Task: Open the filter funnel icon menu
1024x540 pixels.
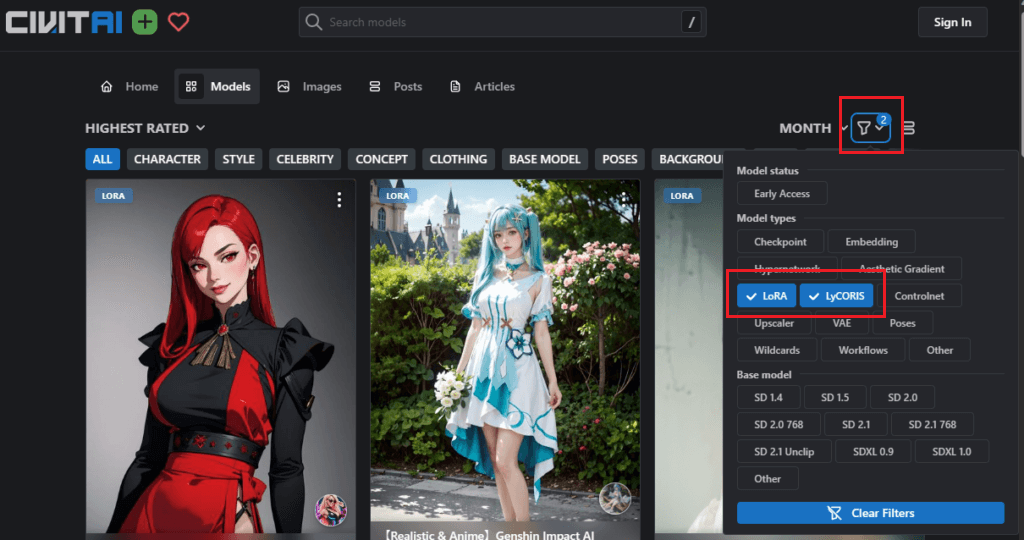Action: (x=871, y=128)
